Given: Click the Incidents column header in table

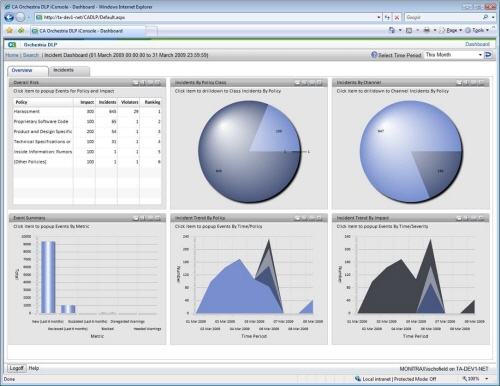Looking at the screenshot, I should (x=107, y=102).
